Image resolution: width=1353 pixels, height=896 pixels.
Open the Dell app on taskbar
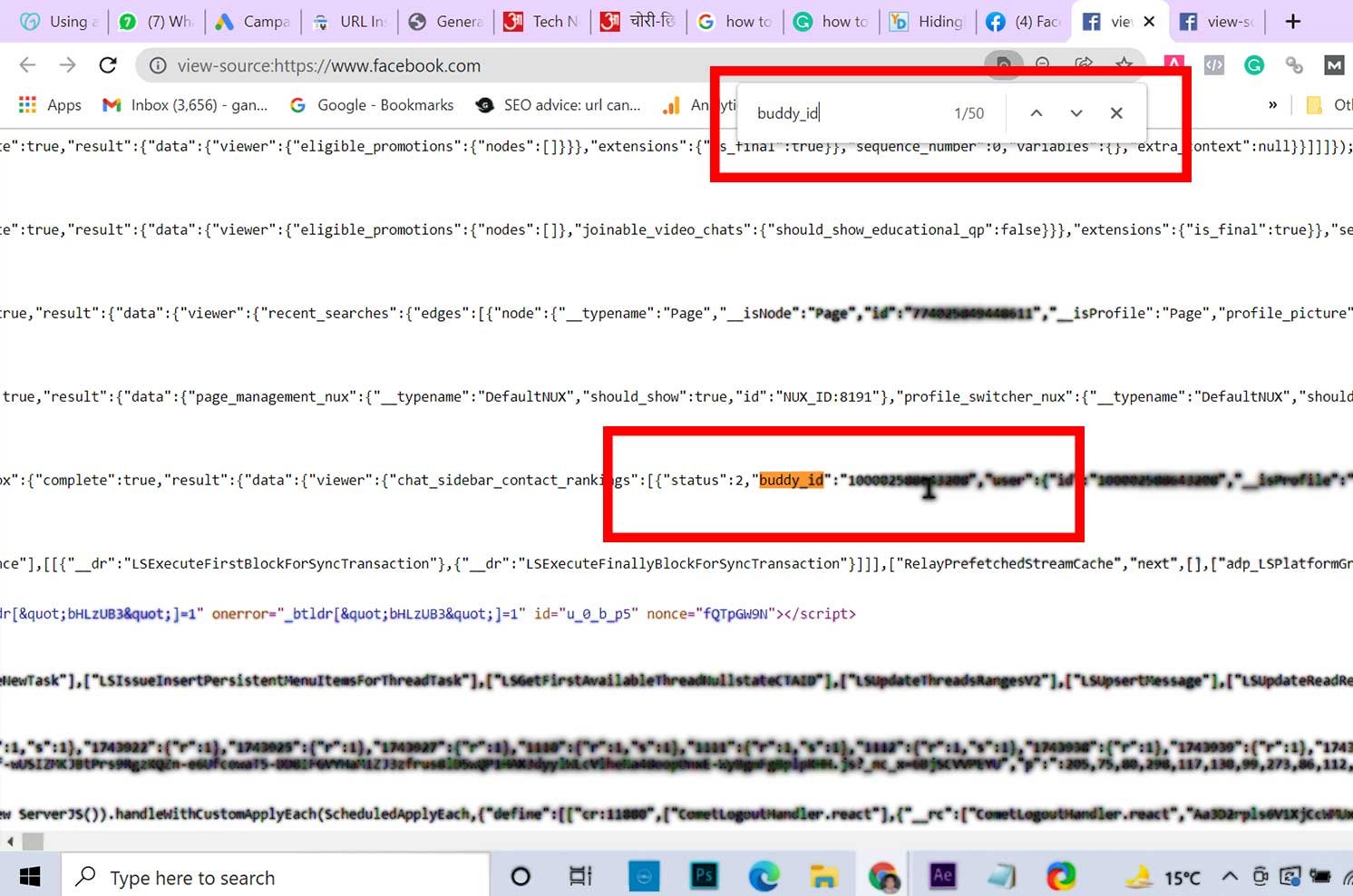tap(644, 876)
